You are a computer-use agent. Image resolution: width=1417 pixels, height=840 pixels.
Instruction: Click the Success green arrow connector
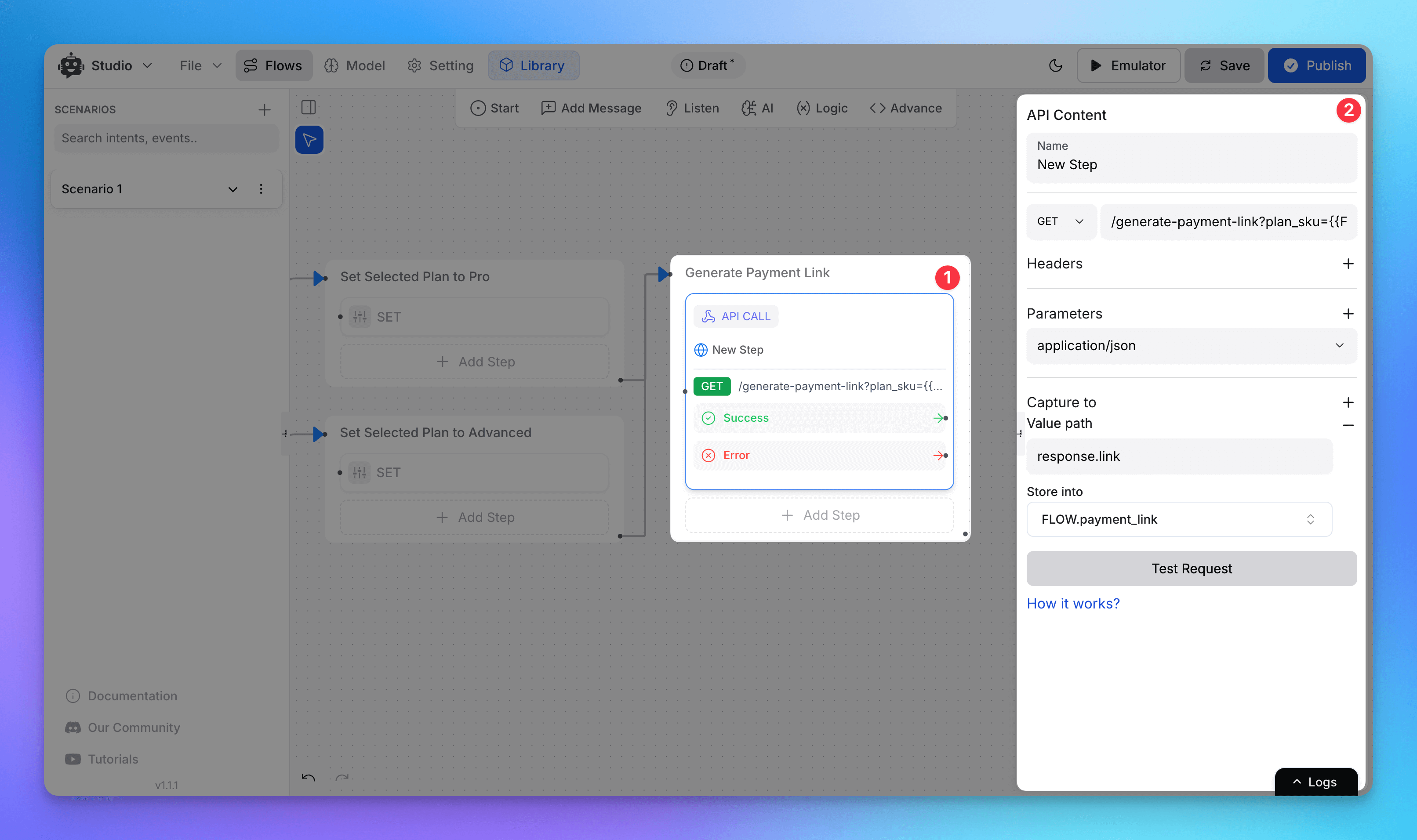pos(938,418)
